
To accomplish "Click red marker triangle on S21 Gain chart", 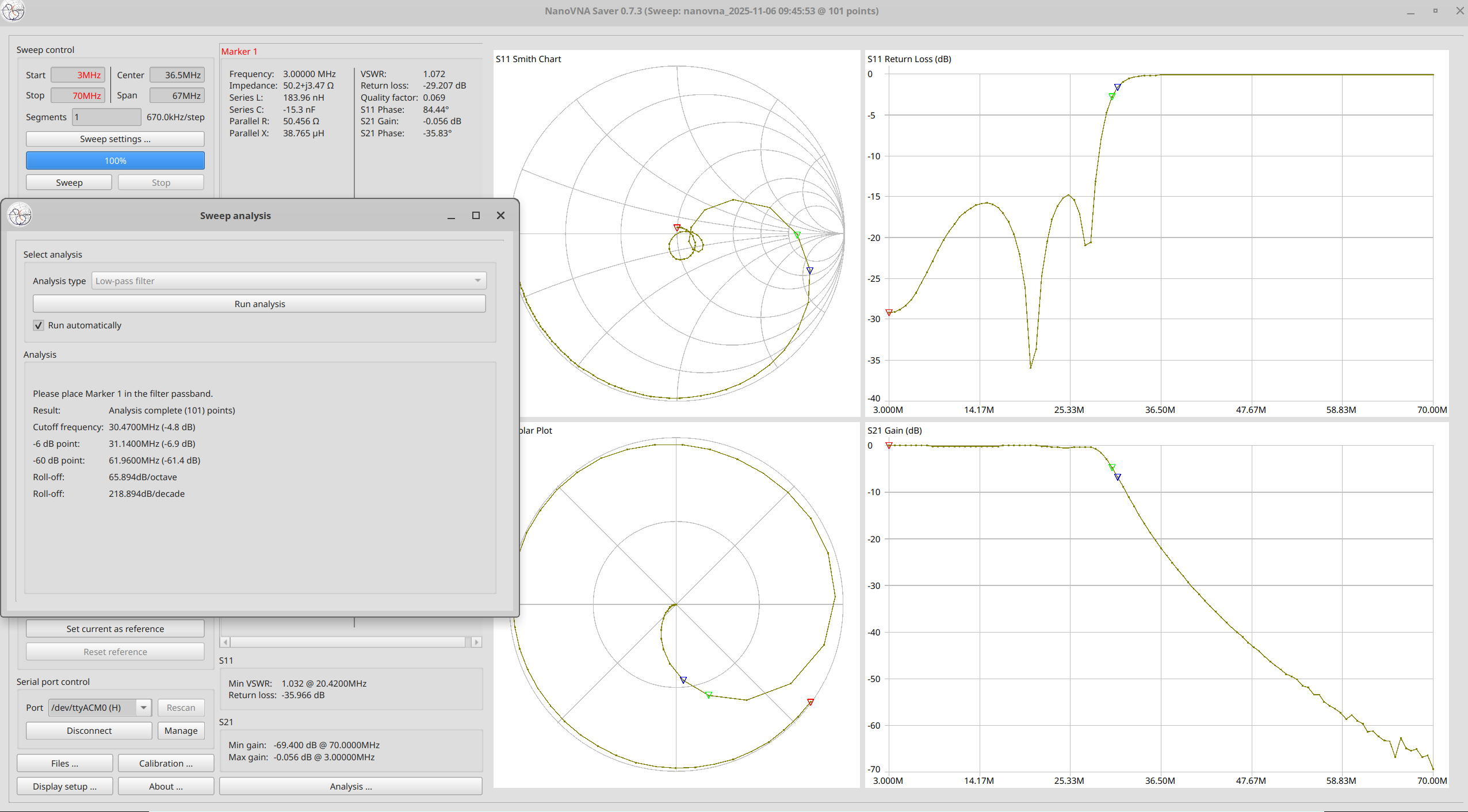I will pos(889,446).
